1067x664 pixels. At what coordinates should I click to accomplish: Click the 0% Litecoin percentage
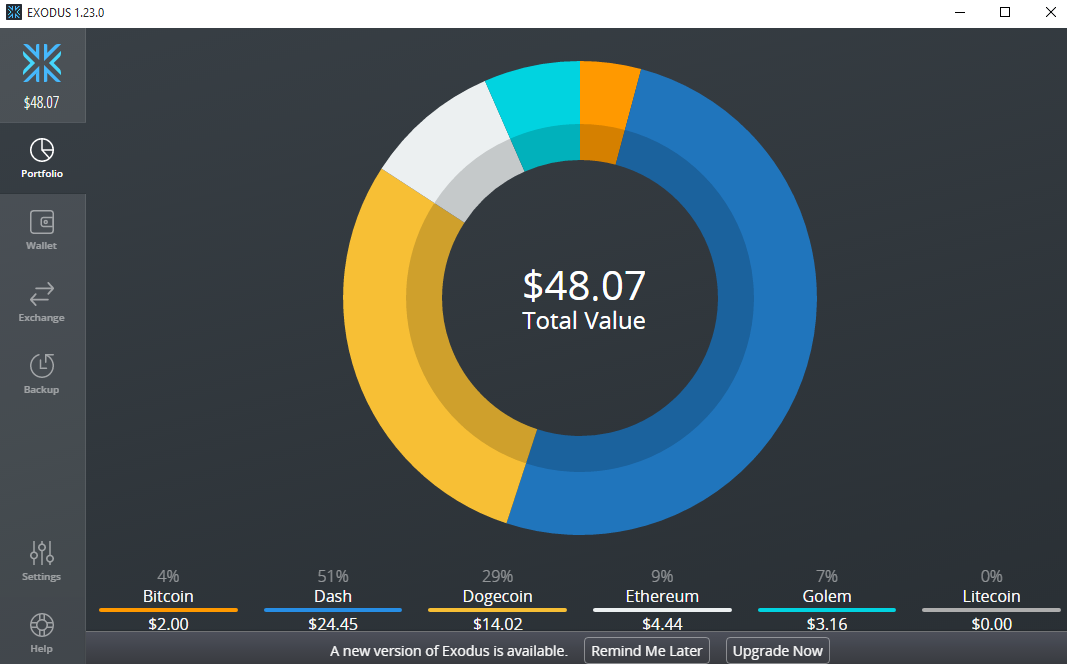pyautogui.click(x=991, y=576)
